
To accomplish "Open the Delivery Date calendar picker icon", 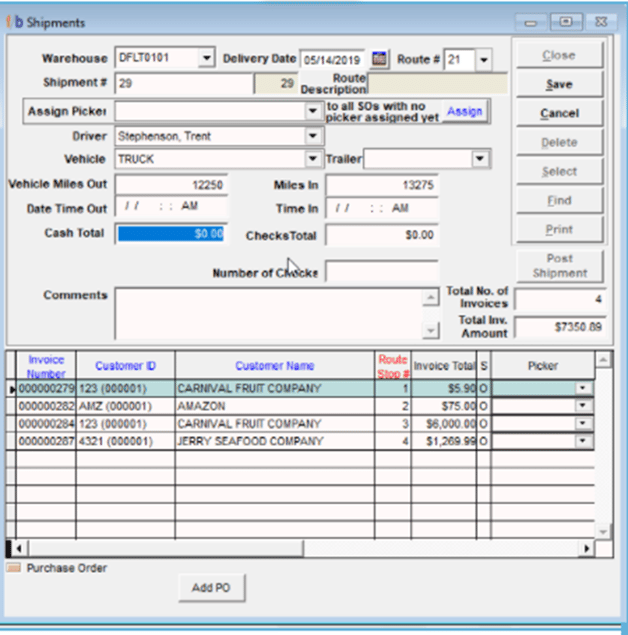I will (379, 59).
